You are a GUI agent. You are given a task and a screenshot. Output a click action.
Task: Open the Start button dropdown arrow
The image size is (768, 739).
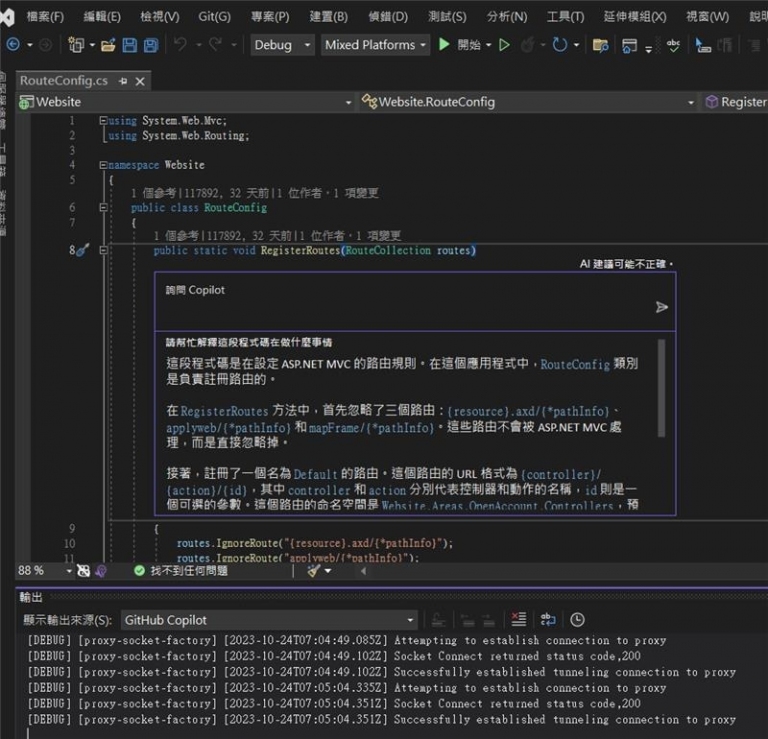(488, 45)
